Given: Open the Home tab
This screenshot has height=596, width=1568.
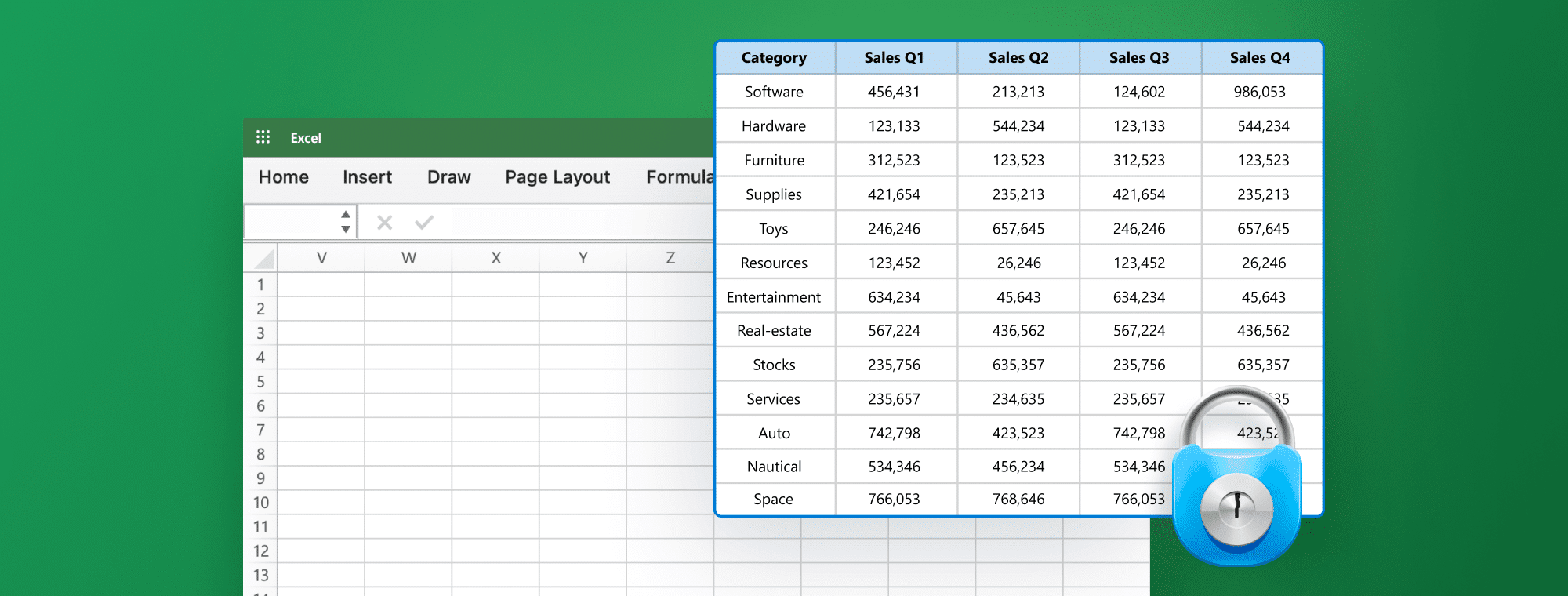Looking at the screenshot, I should (283, 177).
